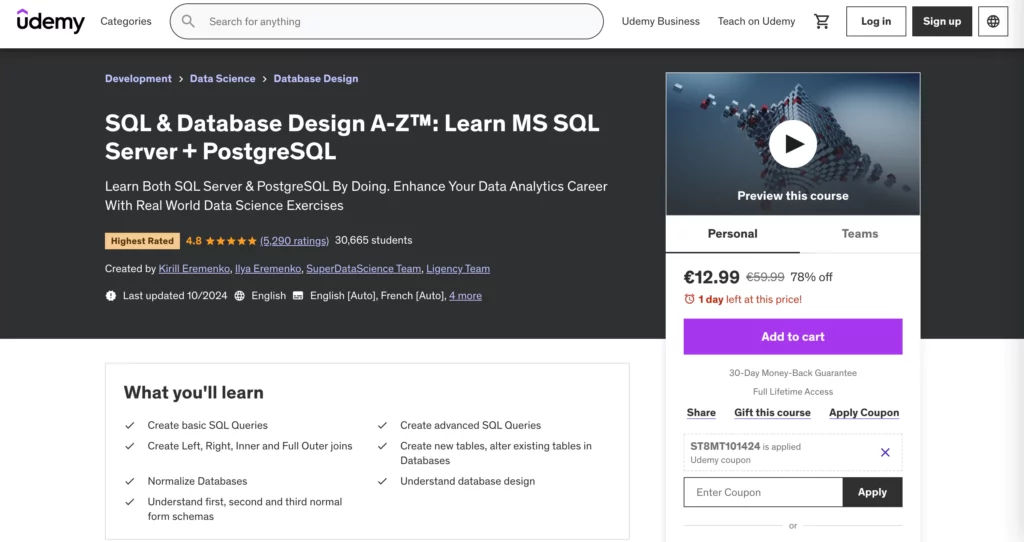Expand 4 more subtitle languages
Image resolution: width=1024 pixels, height=542 pixels.
(465, 296)
